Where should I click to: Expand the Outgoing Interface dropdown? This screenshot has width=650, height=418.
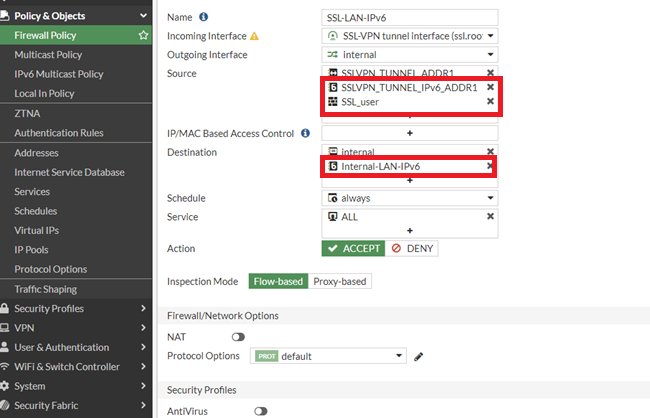[x=410, y=55]
